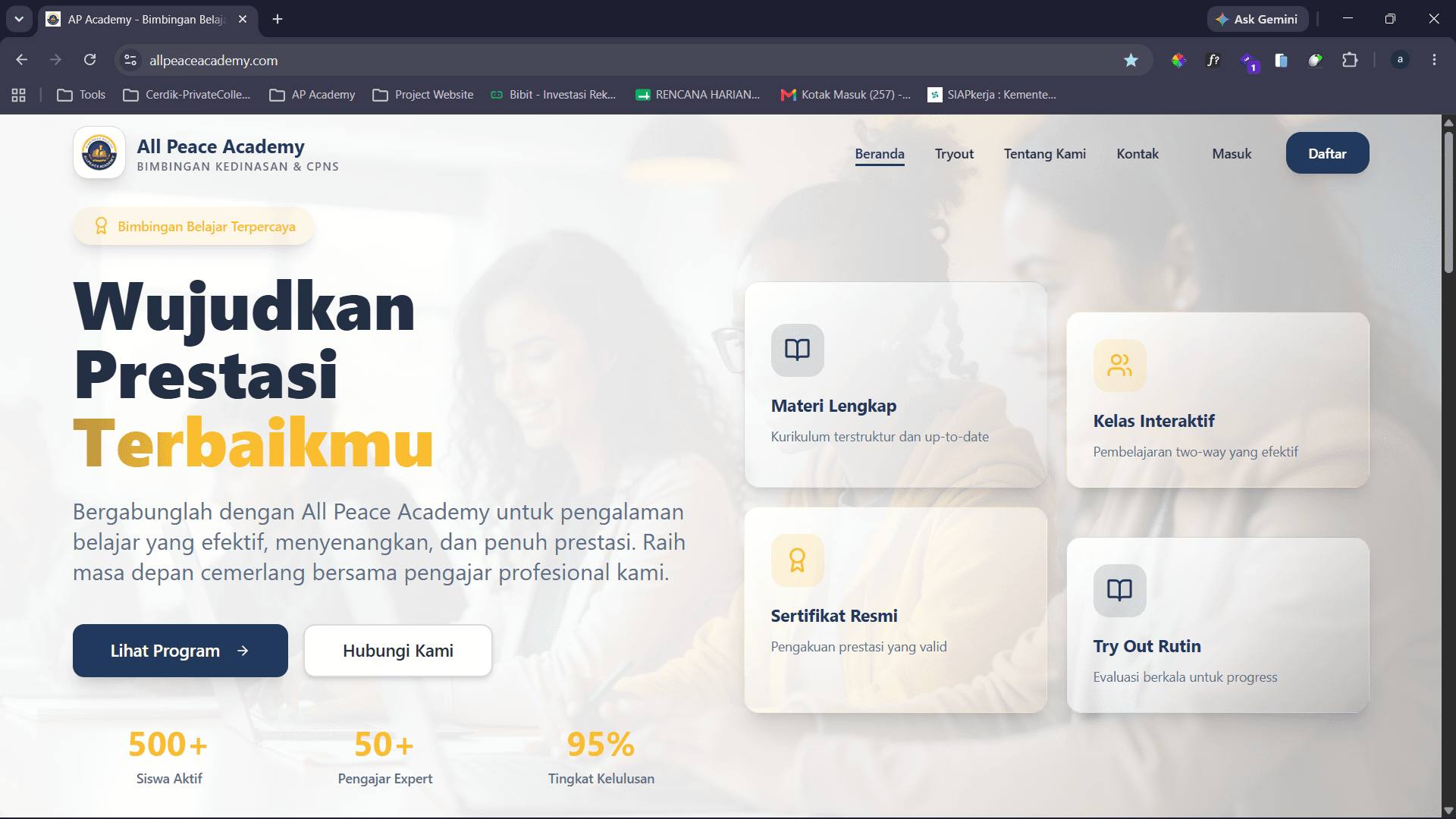Viewport: 1456px width, 819px height.
Task: Open the Chrome profile avatar
Action: pyautogui.click(x=1400, y=60)
